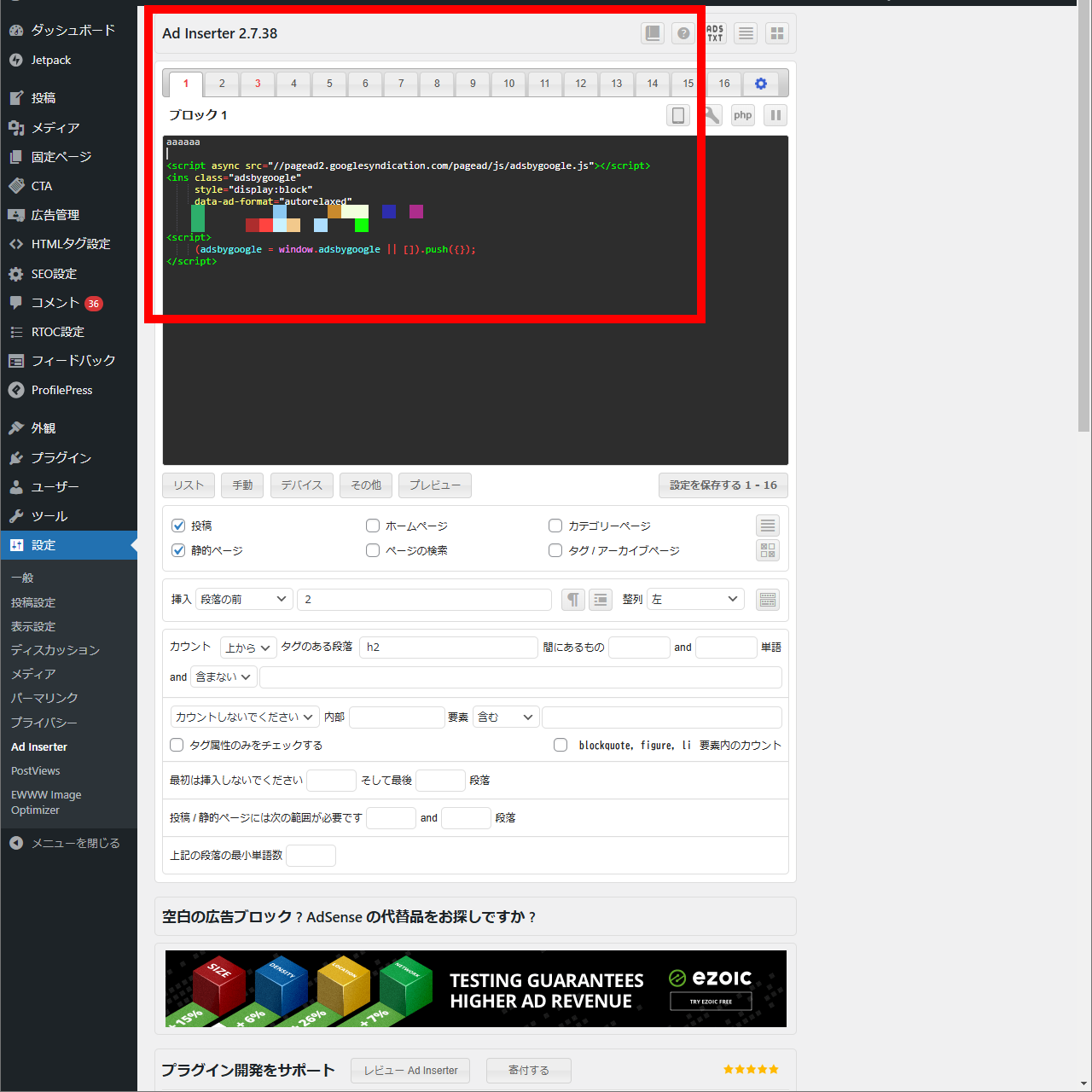The image size is (1092, 1092).
Task: Check blockquote, figure, li 要素内のカウント
Action: (x=561, y=745)
